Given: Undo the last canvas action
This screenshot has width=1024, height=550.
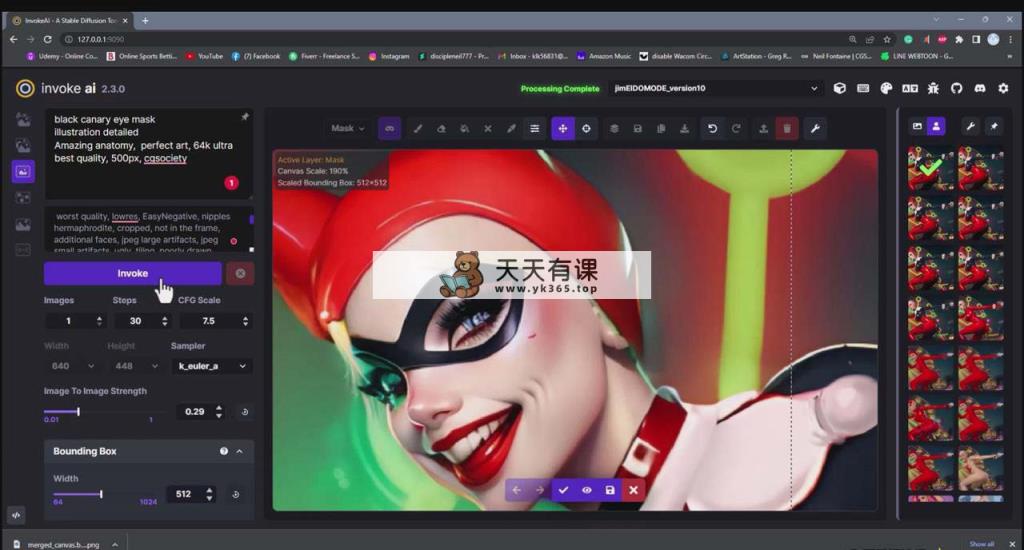Looking at the screenshot, I should [x=712, y=129].
